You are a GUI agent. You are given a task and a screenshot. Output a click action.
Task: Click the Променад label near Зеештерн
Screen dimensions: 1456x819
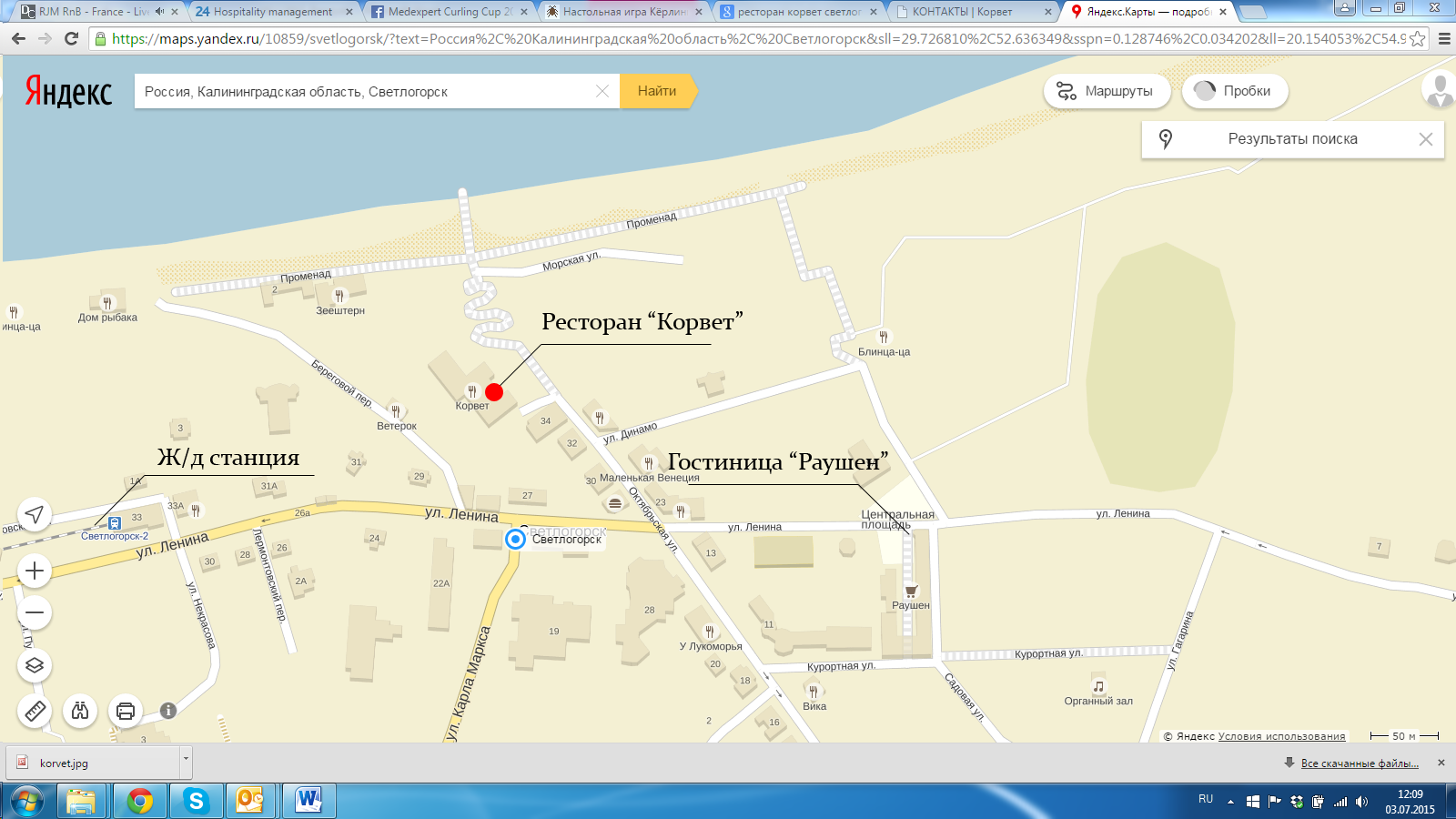[x=306, y=276]
